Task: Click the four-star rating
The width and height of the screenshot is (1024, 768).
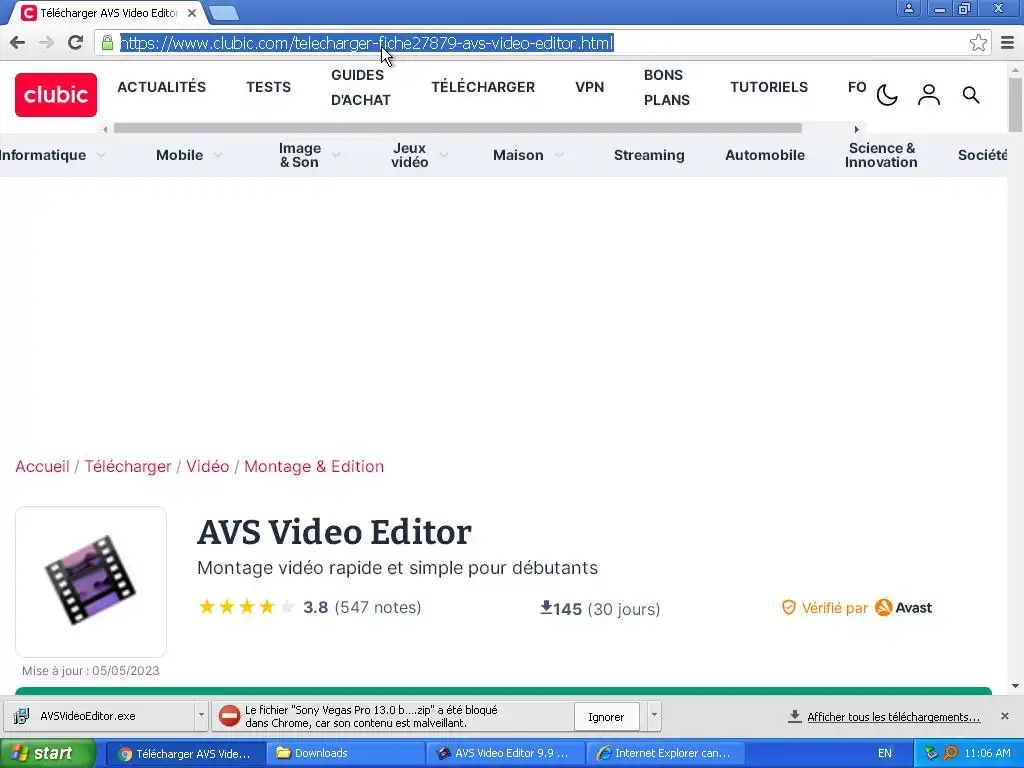Action: [246, 607]
